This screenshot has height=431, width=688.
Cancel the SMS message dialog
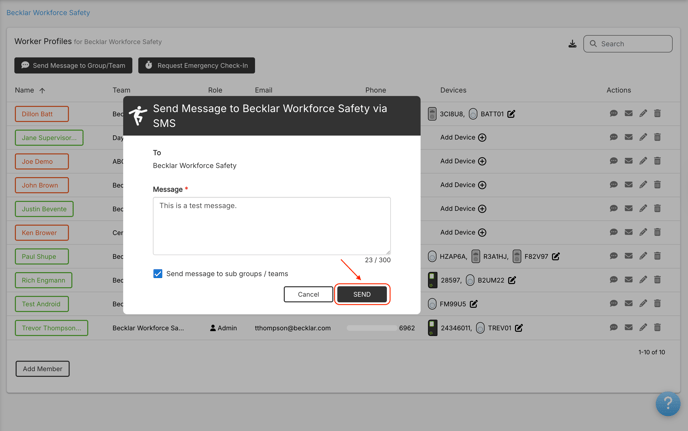click(308, 294)
